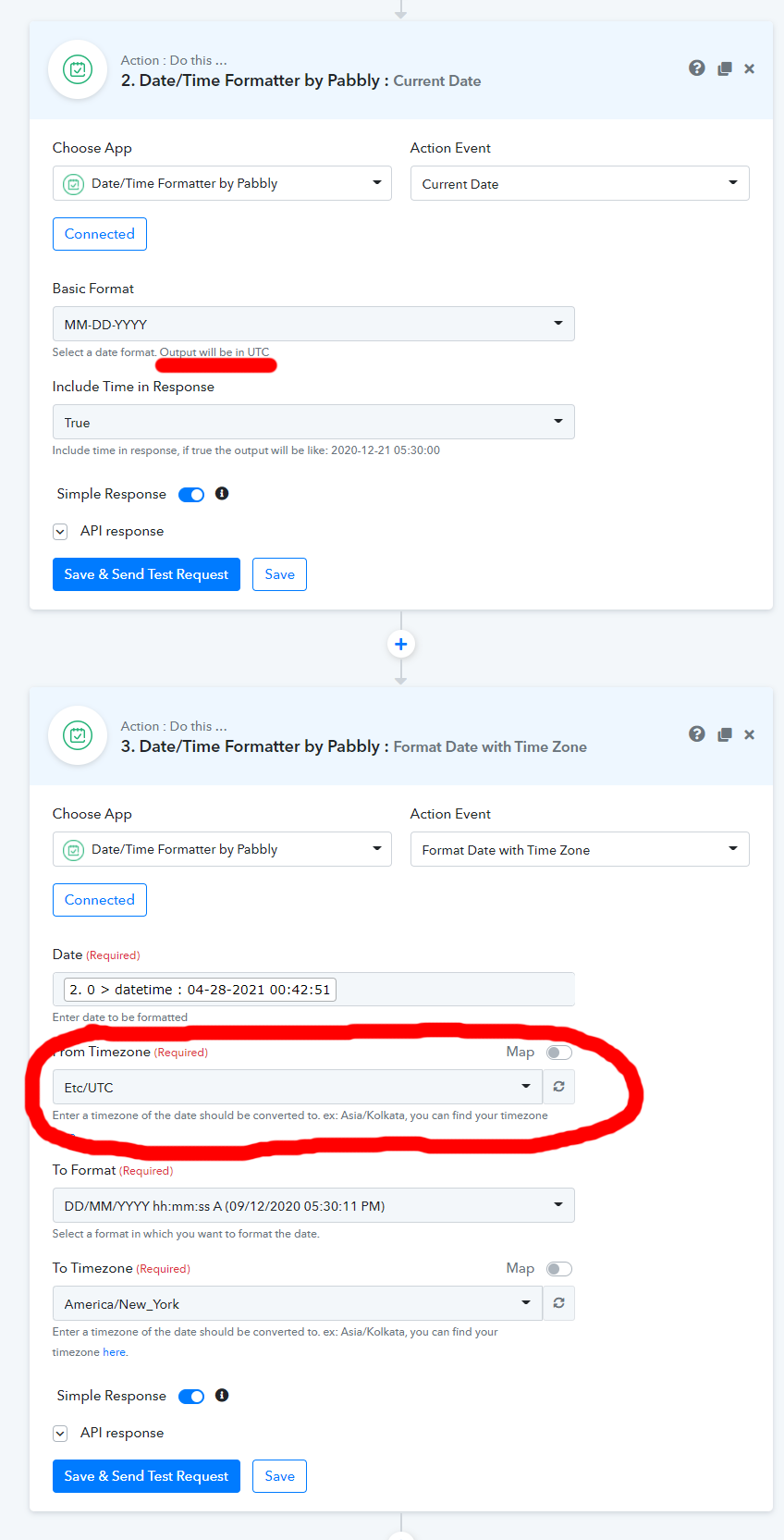This screenshot has width=784, height=1540.
Task: Clone step 3 using duplicate icon
Action: (x=725, y=734)
